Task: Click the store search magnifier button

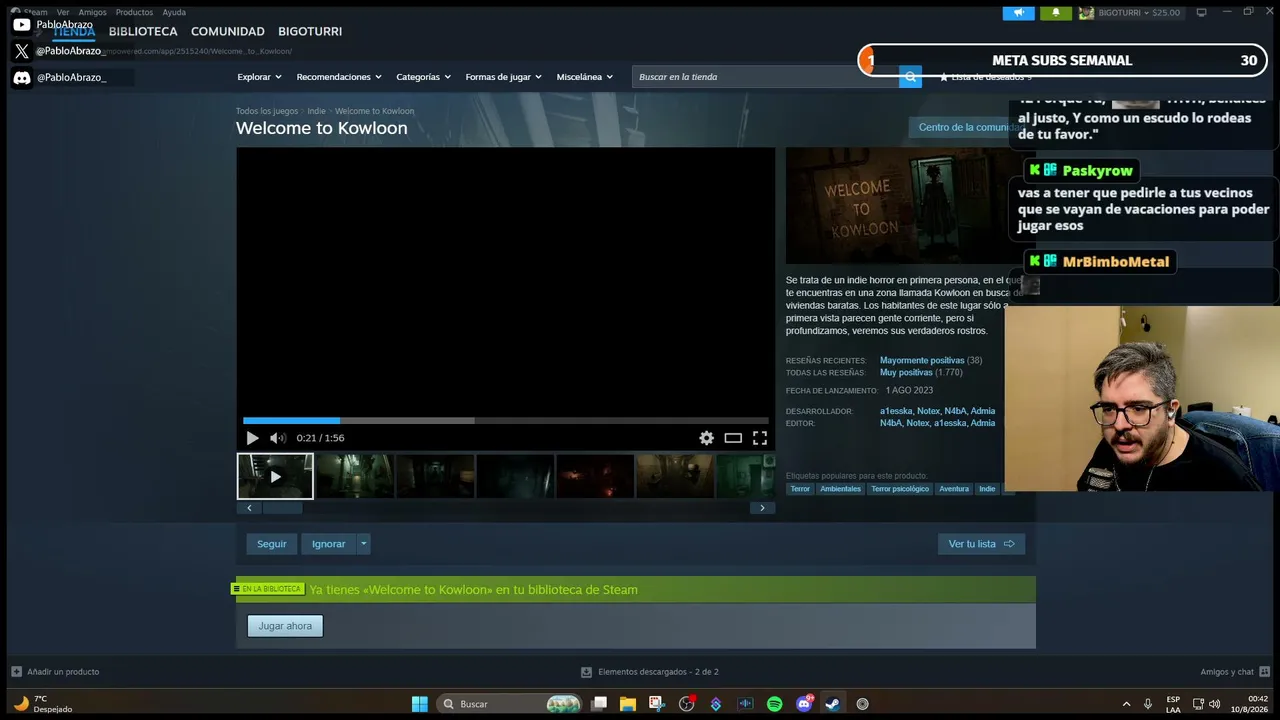Action: click(x=910, y=77)
